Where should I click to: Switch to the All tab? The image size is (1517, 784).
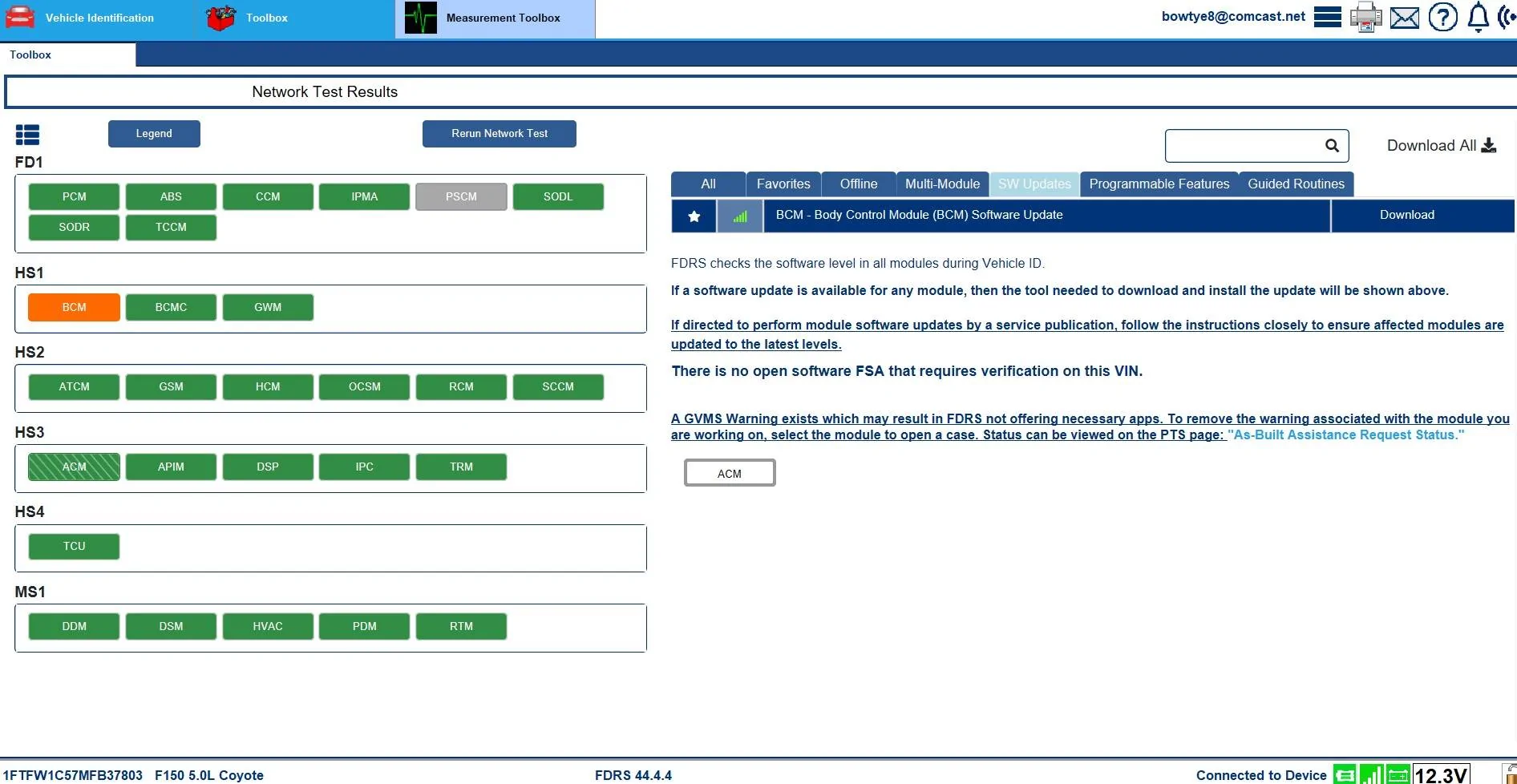pos(708,184)
